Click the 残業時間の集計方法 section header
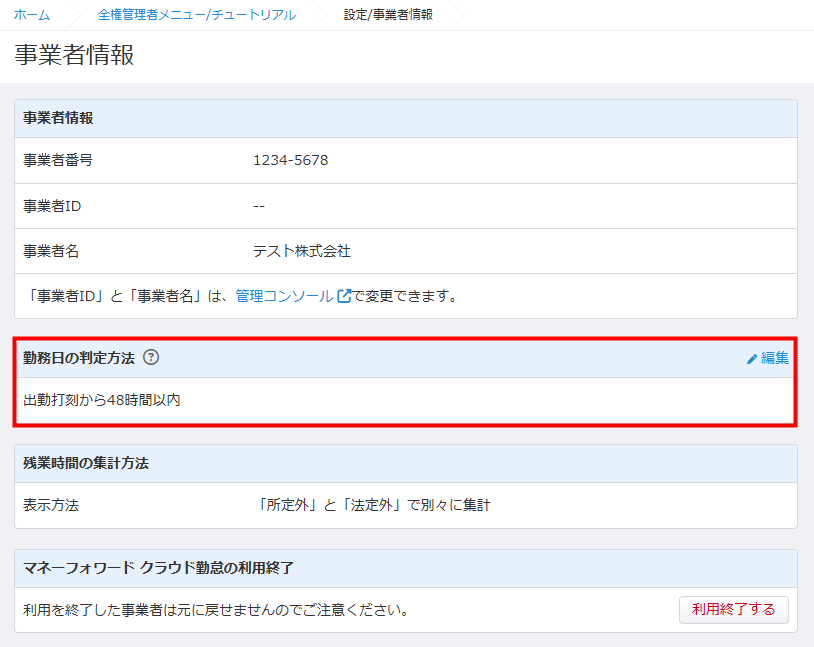The width and height of the screenshot is (814, 647). (86, 463)
